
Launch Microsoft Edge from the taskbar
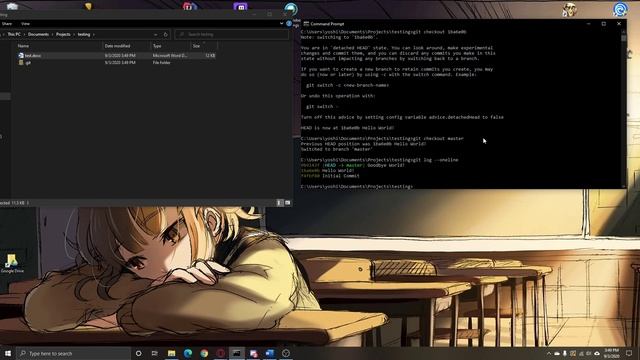coord(188,353)
